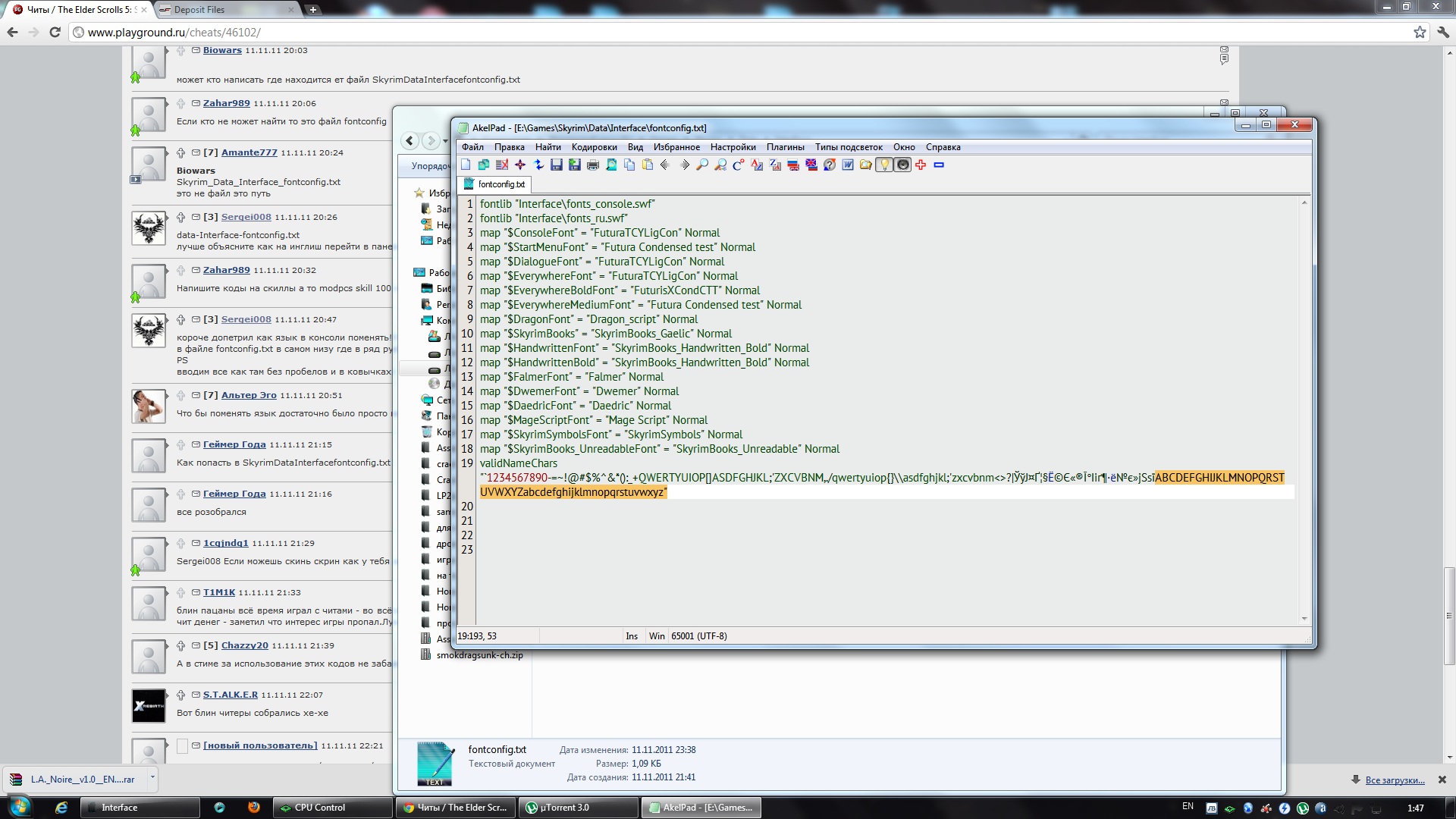Click the left arrow undo toolbar icon
The height and width of the screenshot is (819, 1456).
[666, 165]
